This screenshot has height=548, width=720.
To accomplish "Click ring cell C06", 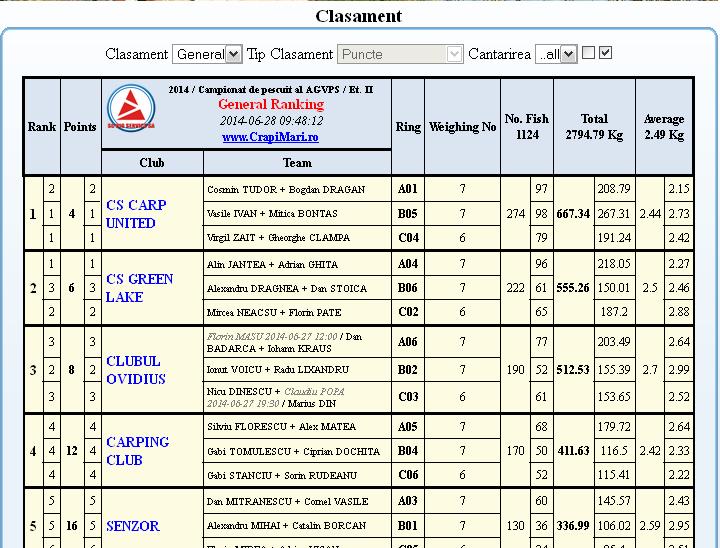I will tap(408, 475).
